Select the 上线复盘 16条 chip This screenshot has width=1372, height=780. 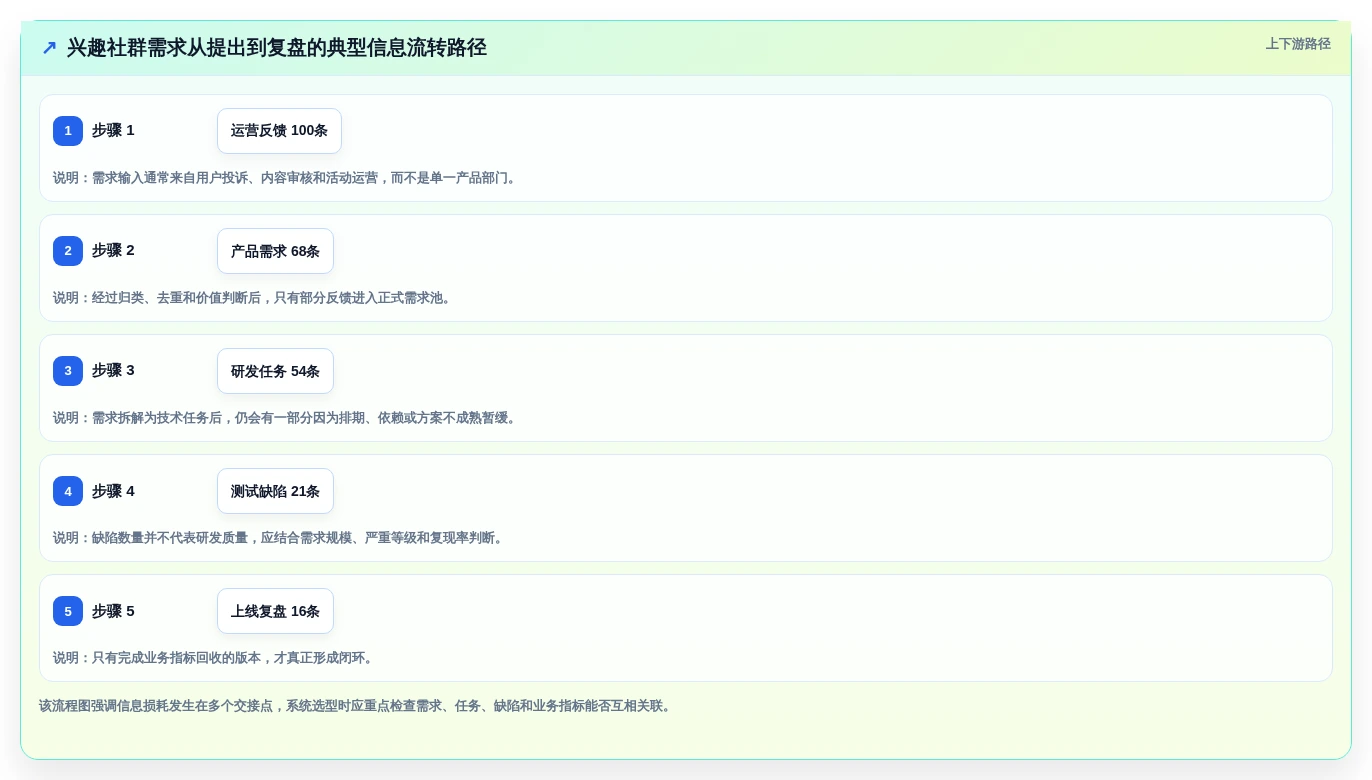click(275, 611)
